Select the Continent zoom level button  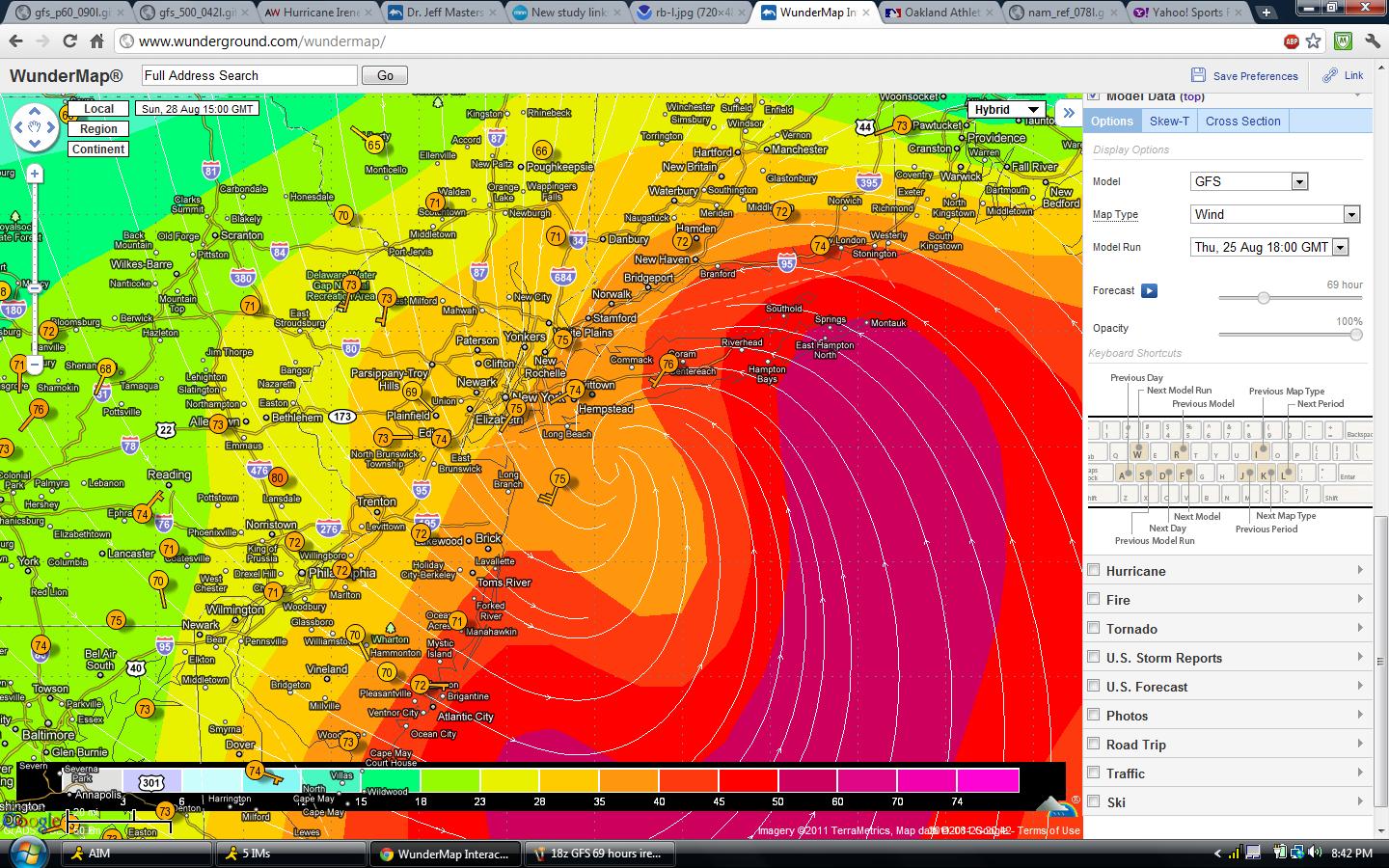[98, 149]
